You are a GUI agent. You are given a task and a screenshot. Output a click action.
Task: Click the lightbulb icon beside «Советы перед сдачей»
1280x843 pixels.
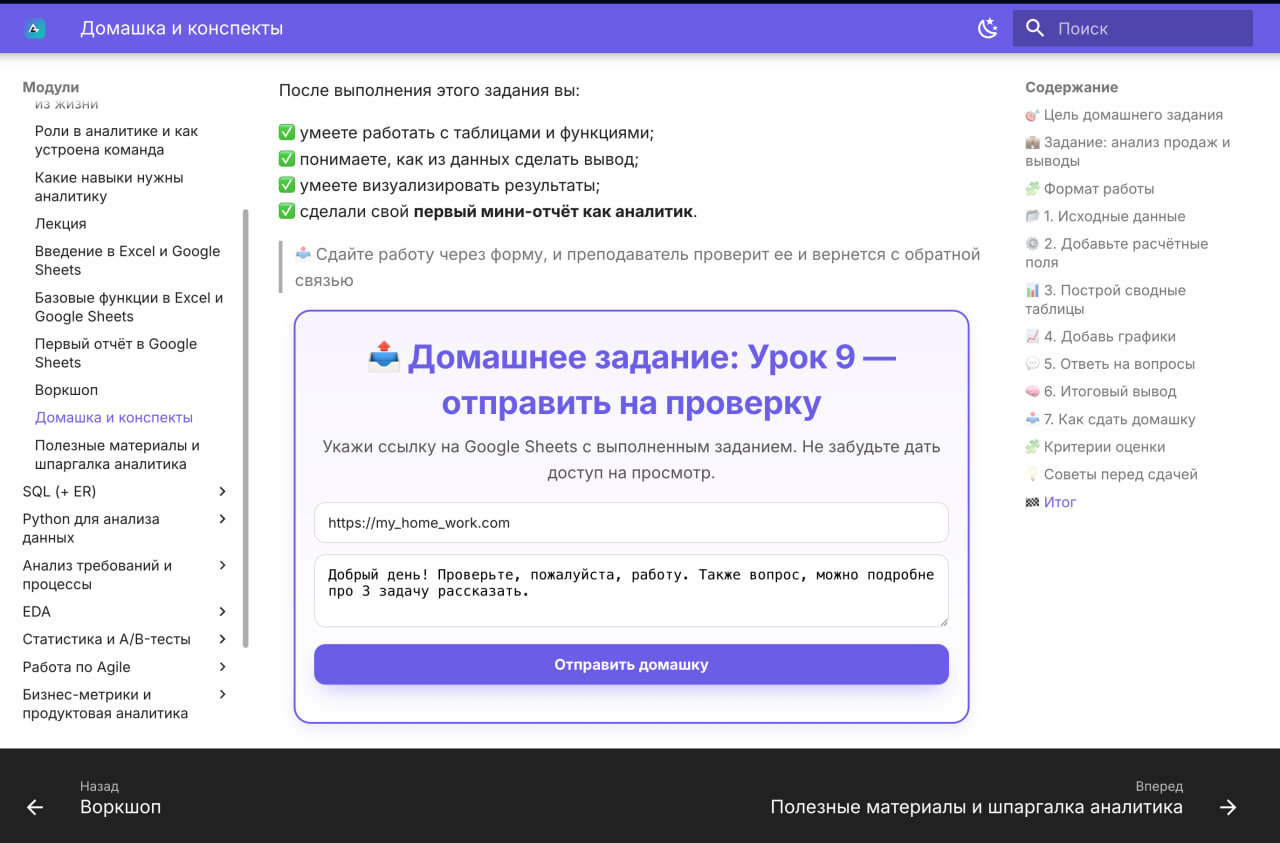1030,474
